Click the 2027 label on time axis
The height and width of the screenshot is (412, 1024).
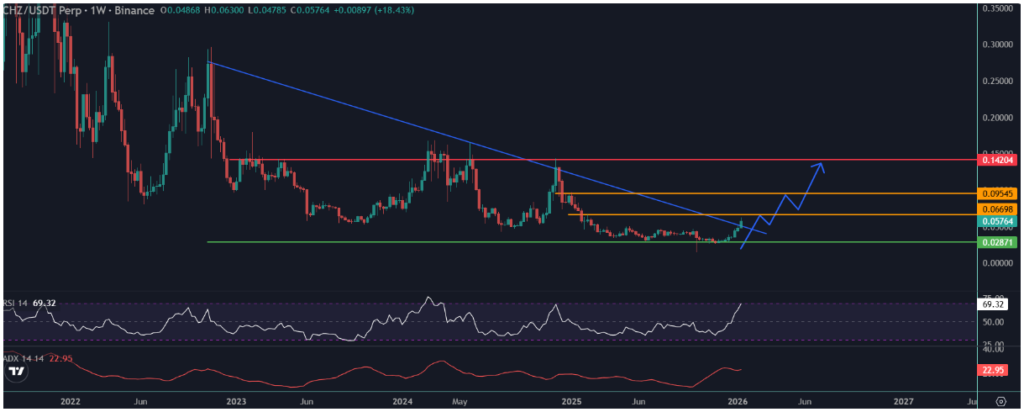click(x=902, y=400)
